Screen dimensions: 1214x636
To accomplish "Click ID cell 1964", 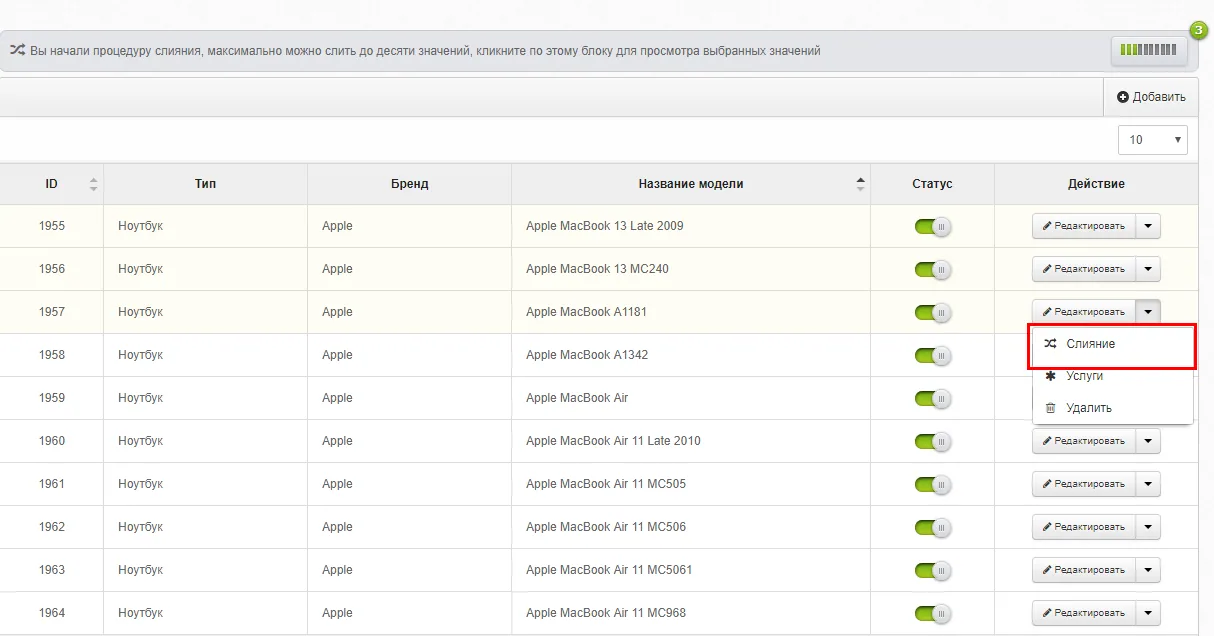I will tap(52, 613).
